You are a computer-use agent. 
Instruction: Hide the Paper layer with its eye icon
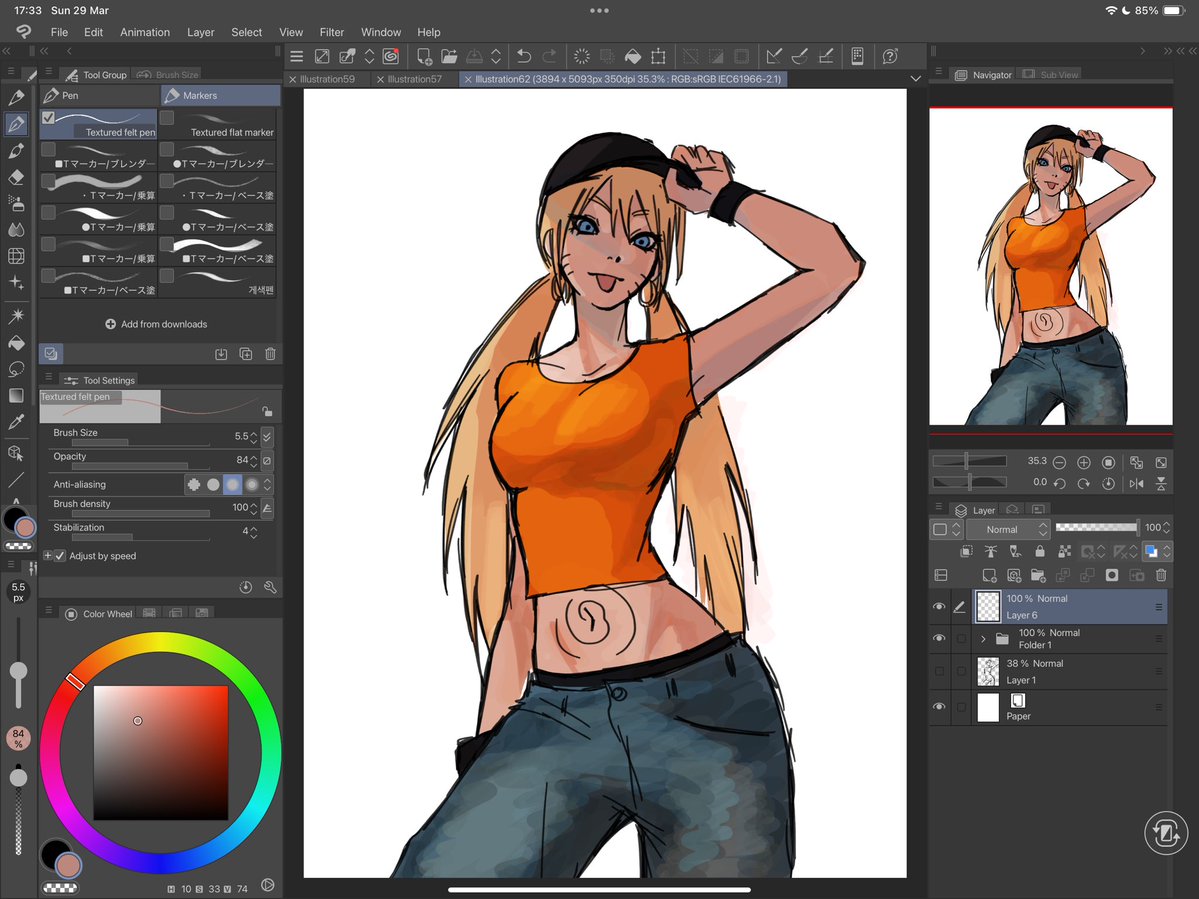[x=939, y=707]
